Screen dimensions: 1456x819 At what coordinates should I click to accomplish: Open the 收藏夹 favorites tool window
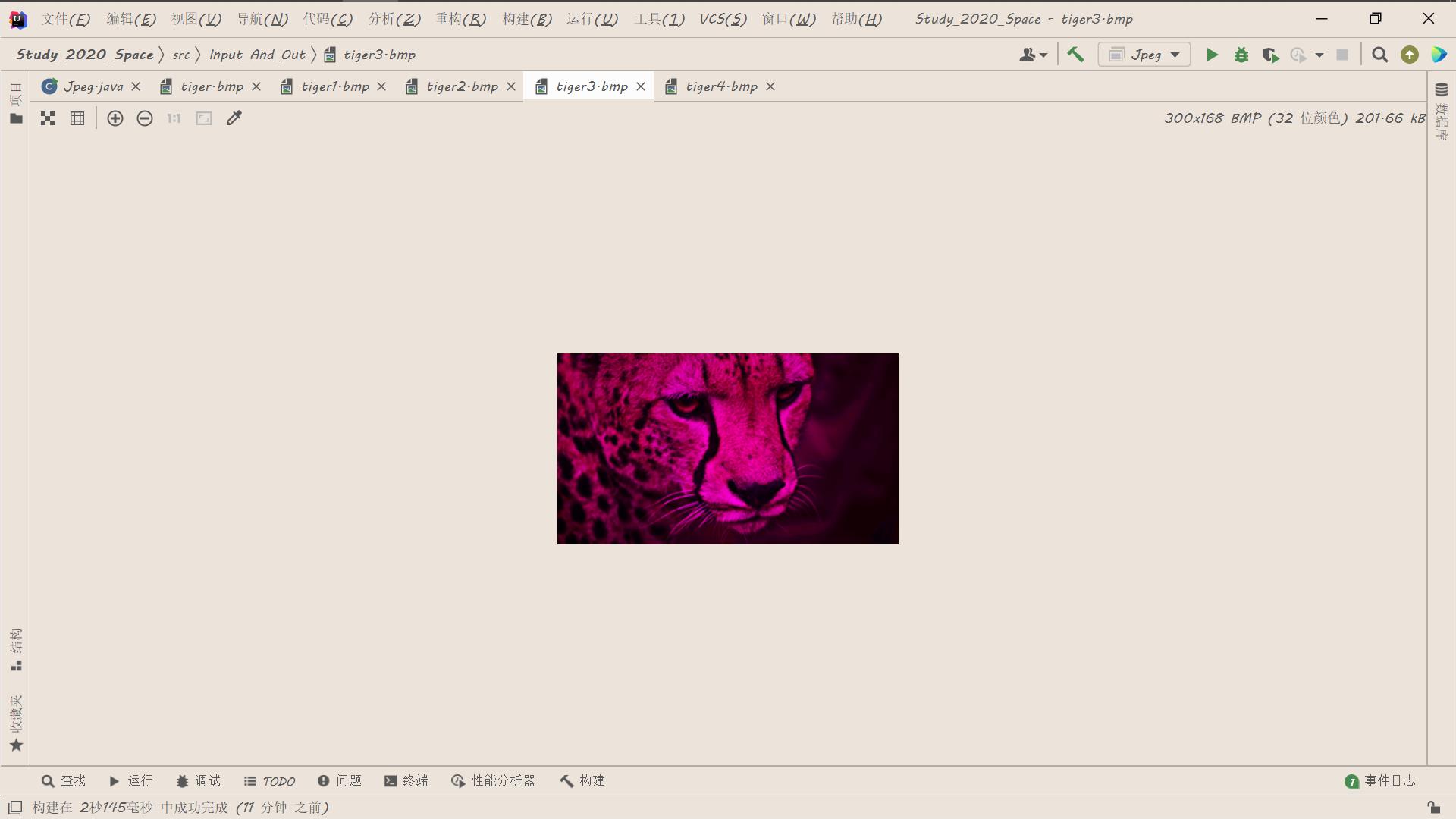(x=16, y=723)
